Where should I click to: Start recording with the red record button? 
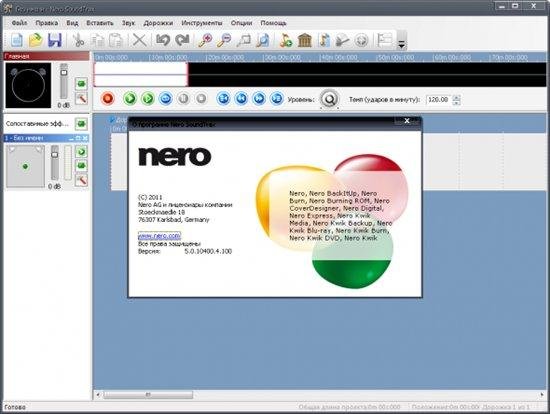(x=108, y=99)
